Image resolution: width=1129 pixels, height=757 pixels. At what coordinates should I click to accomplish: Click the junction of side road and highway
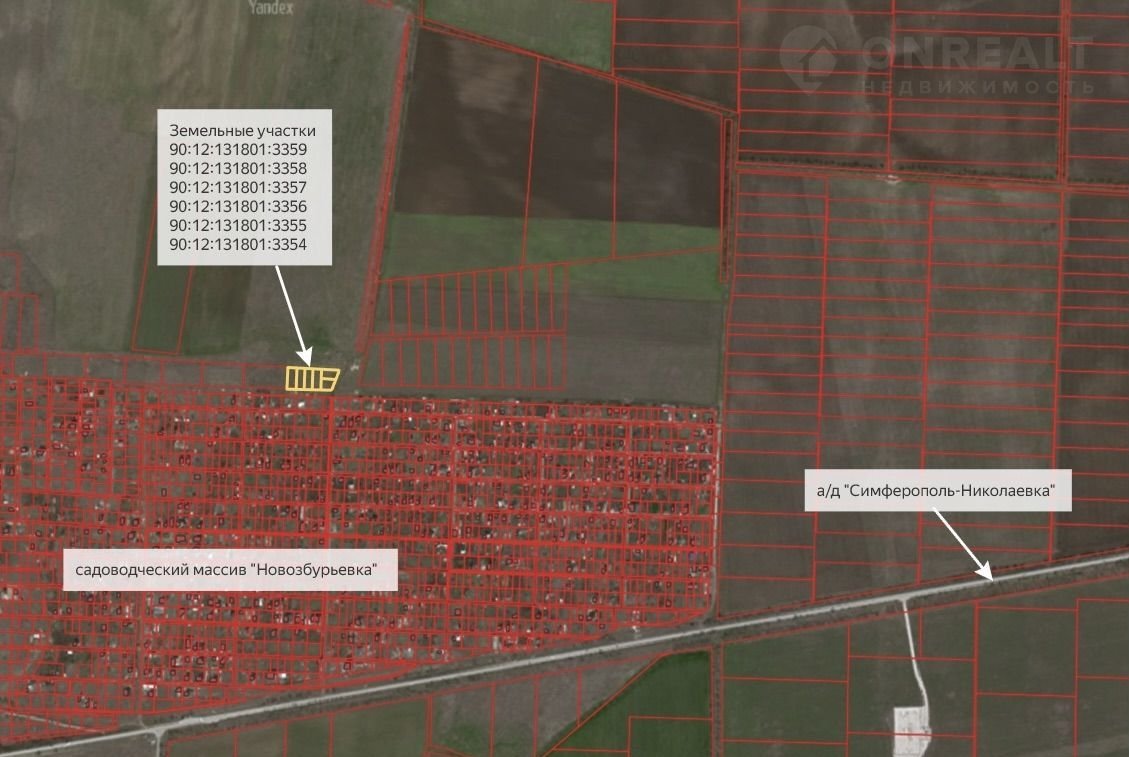point(904,597)
